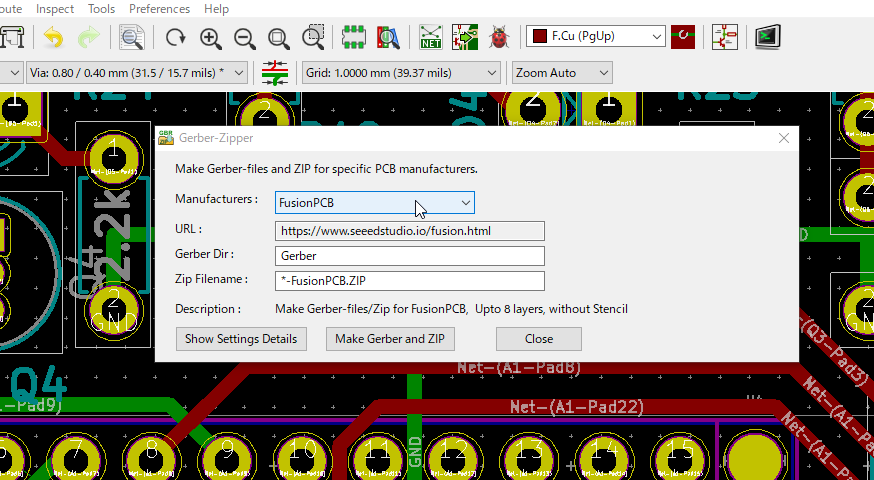Open the Route menu
Screen dimensions: 874x480
11,9
